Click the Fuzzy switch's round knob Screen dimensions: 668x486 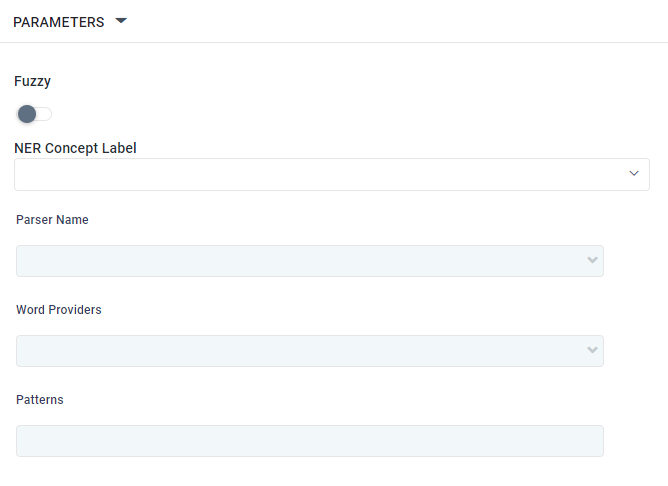pyautogui.click(x=27, y=114)
